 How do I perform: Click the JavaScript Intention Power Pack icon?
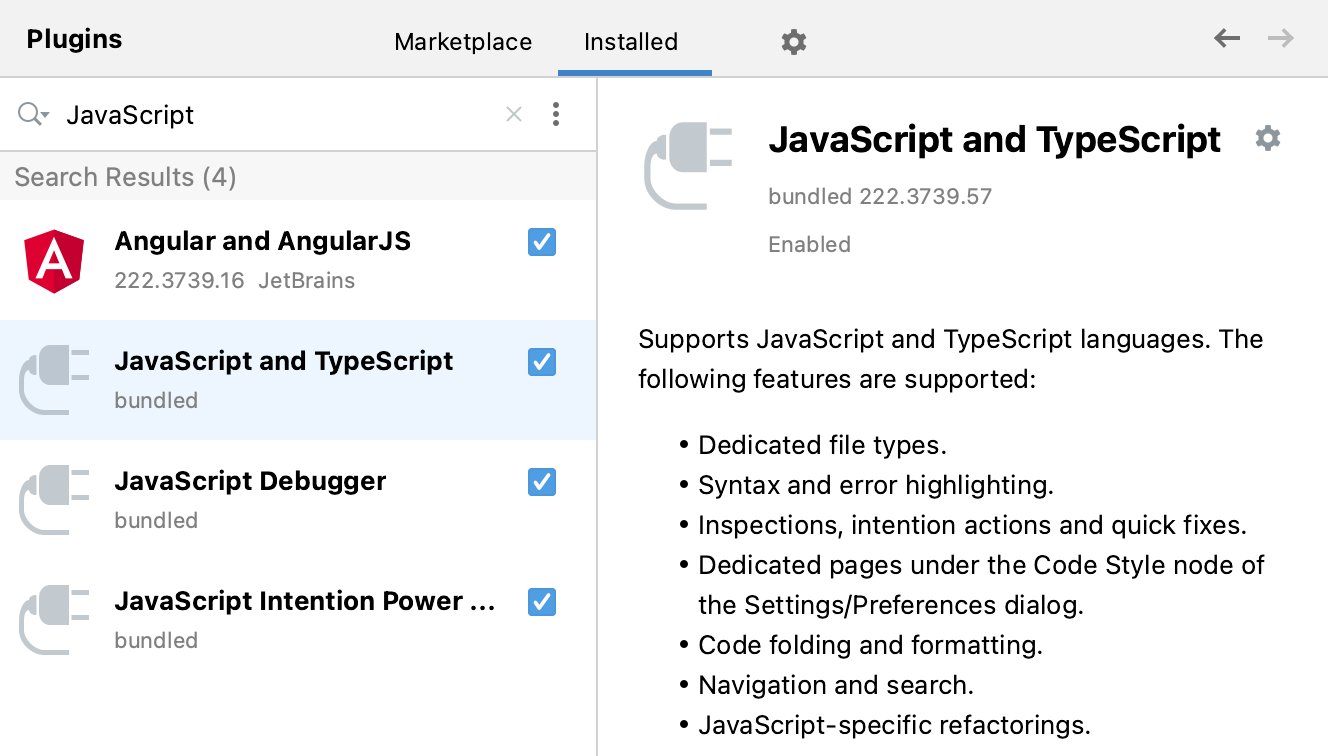click(53, 620)
